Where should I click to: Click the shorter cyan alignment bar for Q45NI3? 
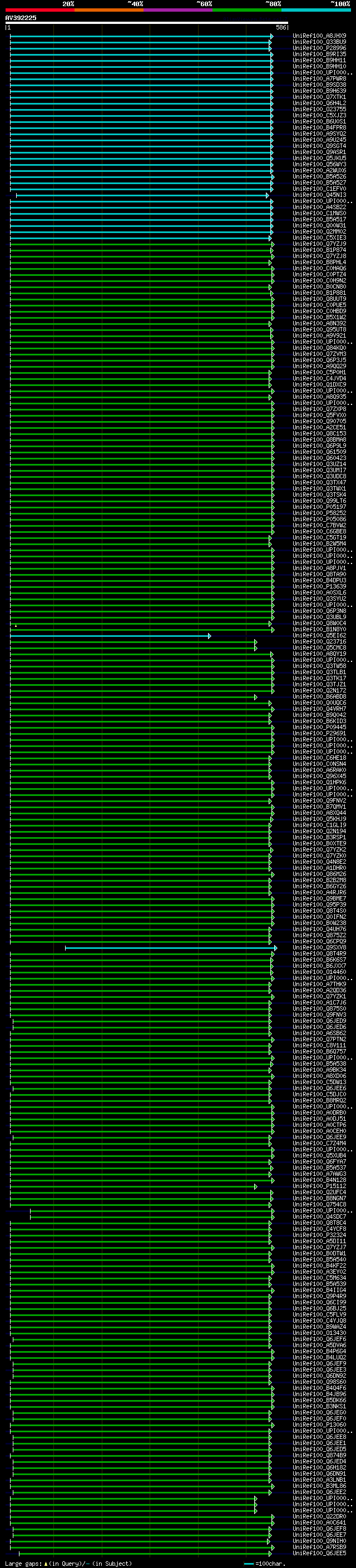(x=142, y=195)
